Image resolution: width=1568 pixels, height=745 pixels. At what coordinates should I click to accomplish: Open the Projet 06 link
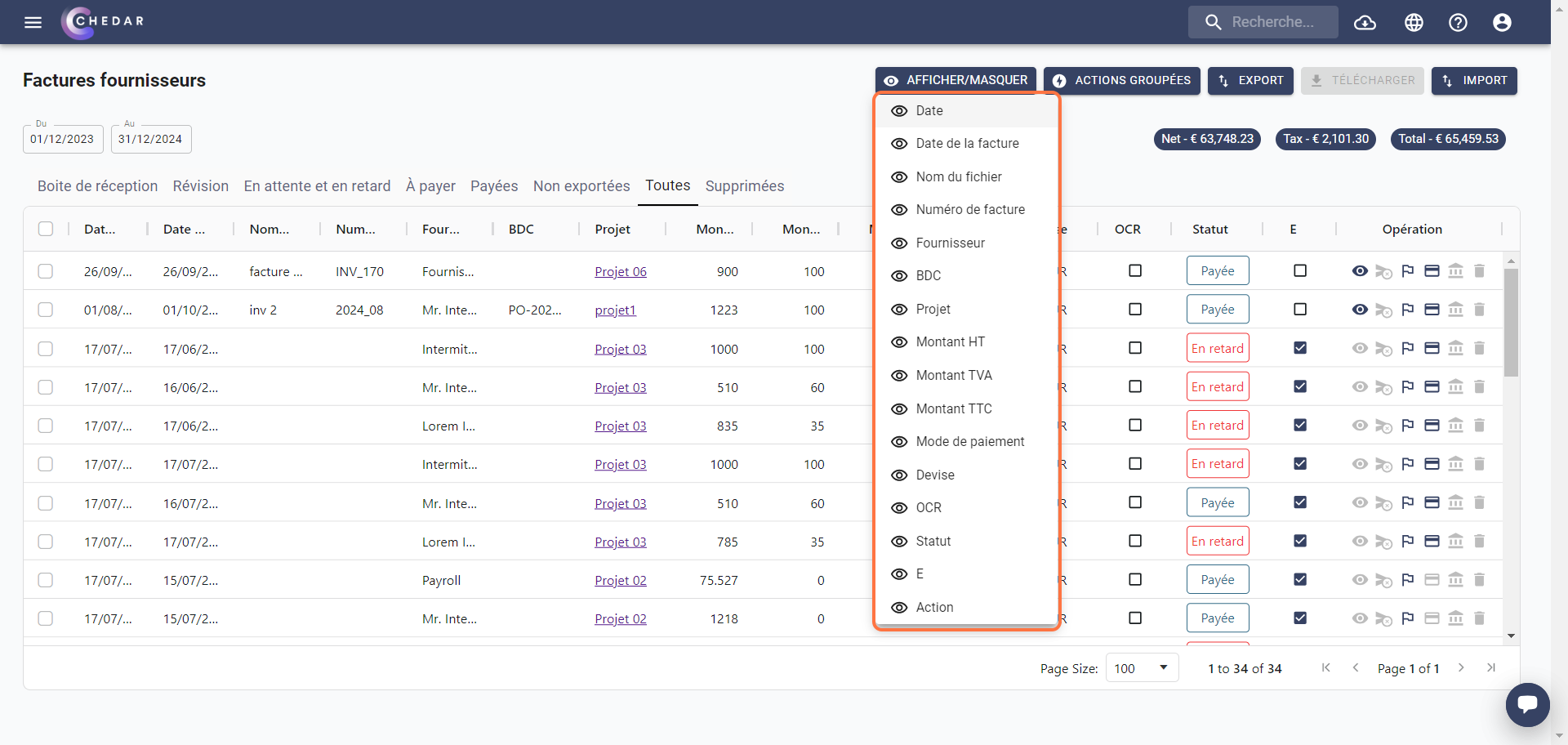(621, 272)
